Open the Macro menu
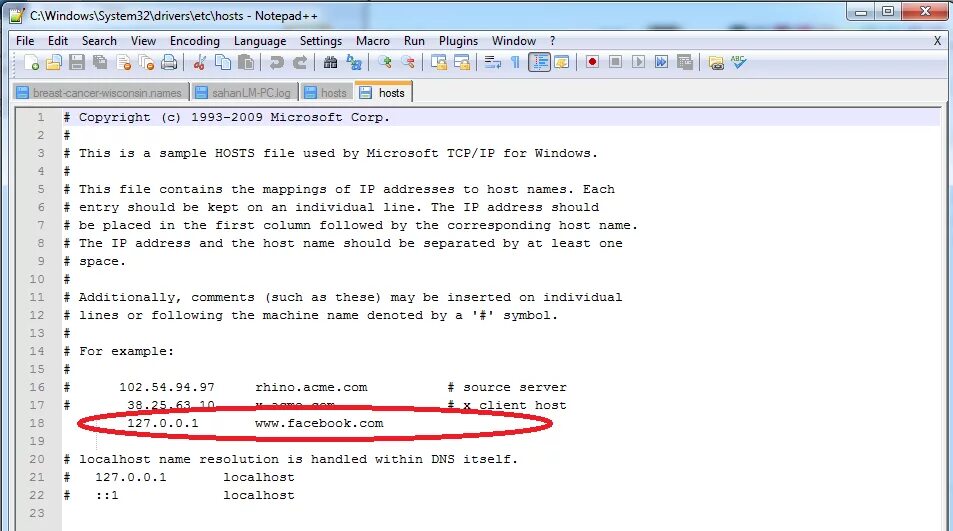 [373, 41]
